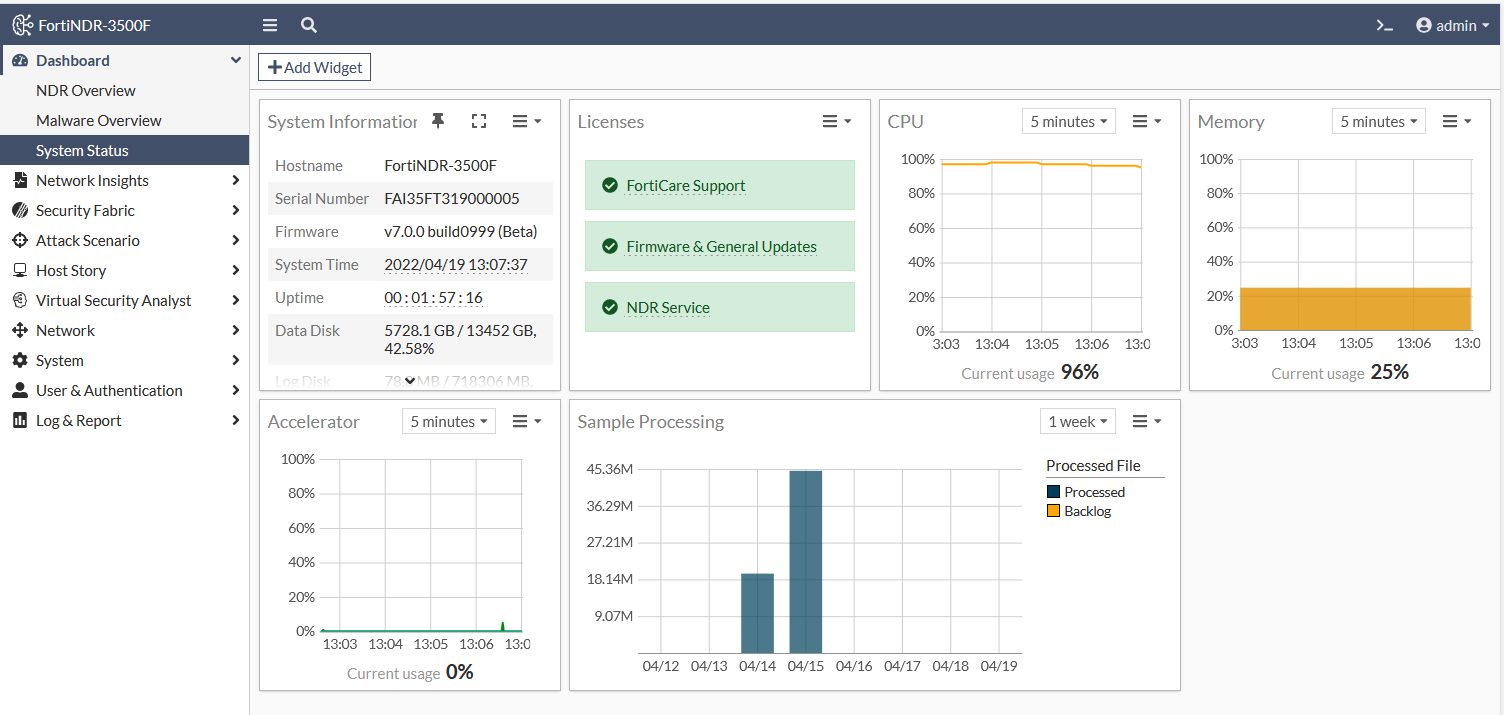This screenshot has height=715, width=1504.
Task: Open FortiCare Support license link
Action: click(686, 186)
